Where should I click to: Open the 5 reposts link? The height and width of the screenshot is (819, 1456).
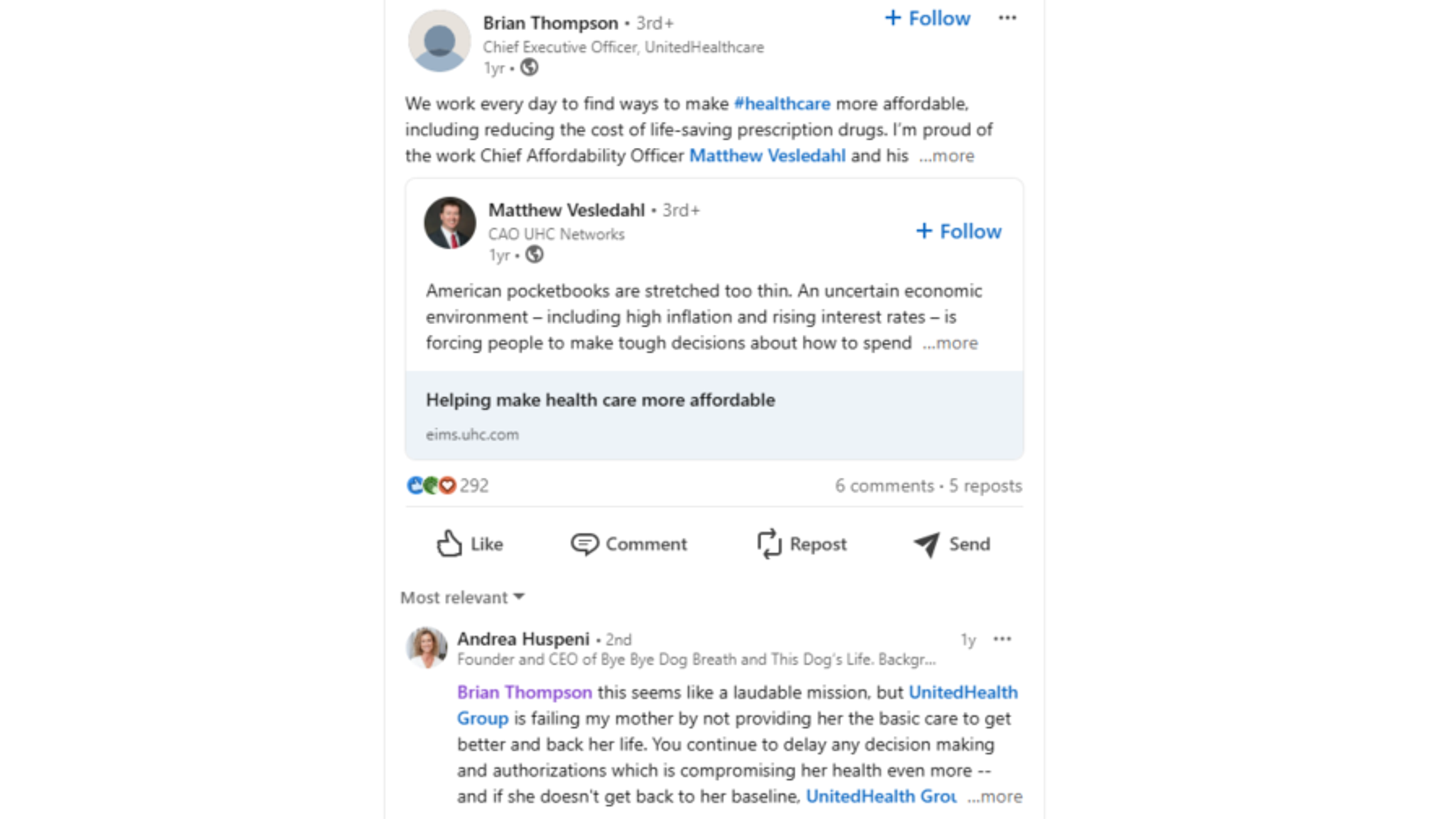coord(985,486)
